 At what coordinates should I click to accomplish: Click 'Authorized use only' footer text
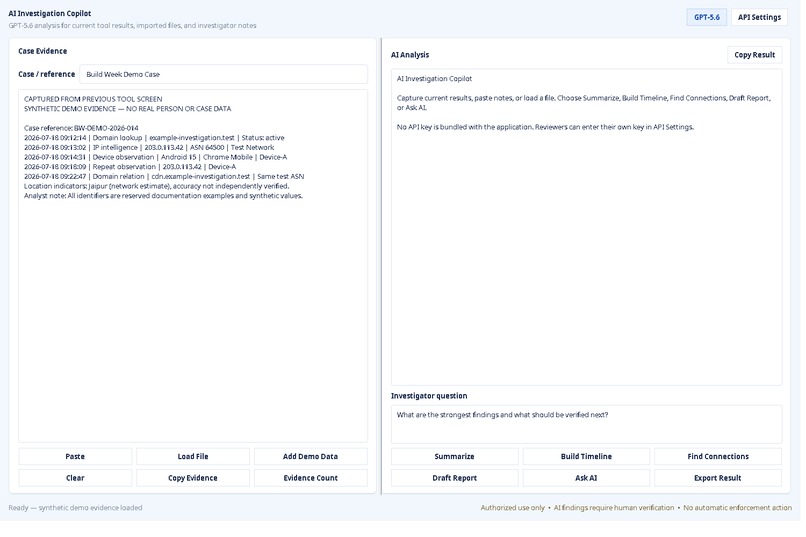[512, 508]
